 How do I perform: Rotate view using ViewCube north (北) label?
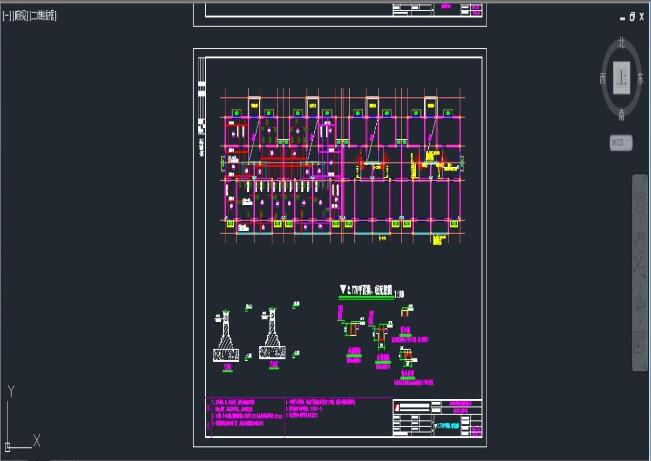(621, 43)
